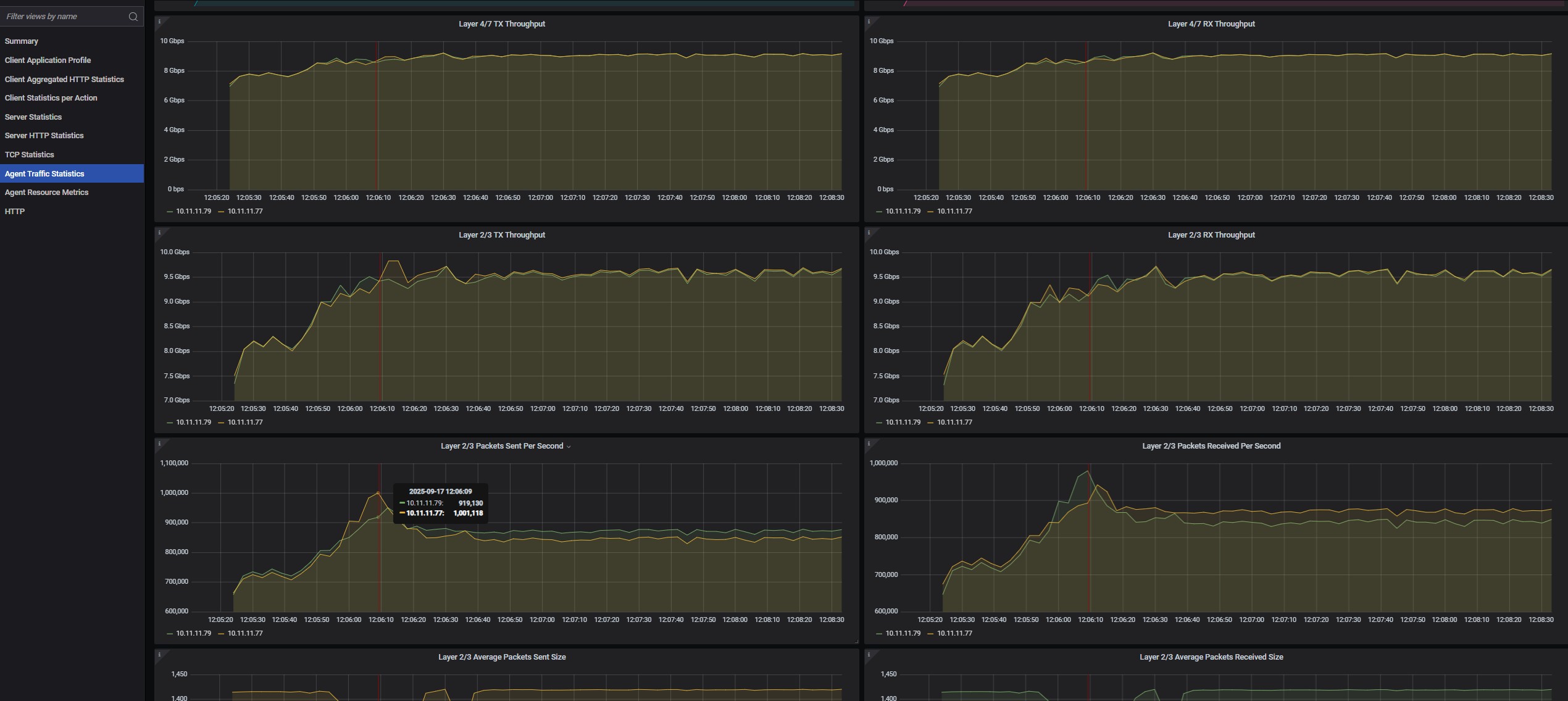Image resolution: width=1568 pixels, height=701 pixels.
Task: Open info icon on Average Packets Sent Size panel
Action: point(159,655)
